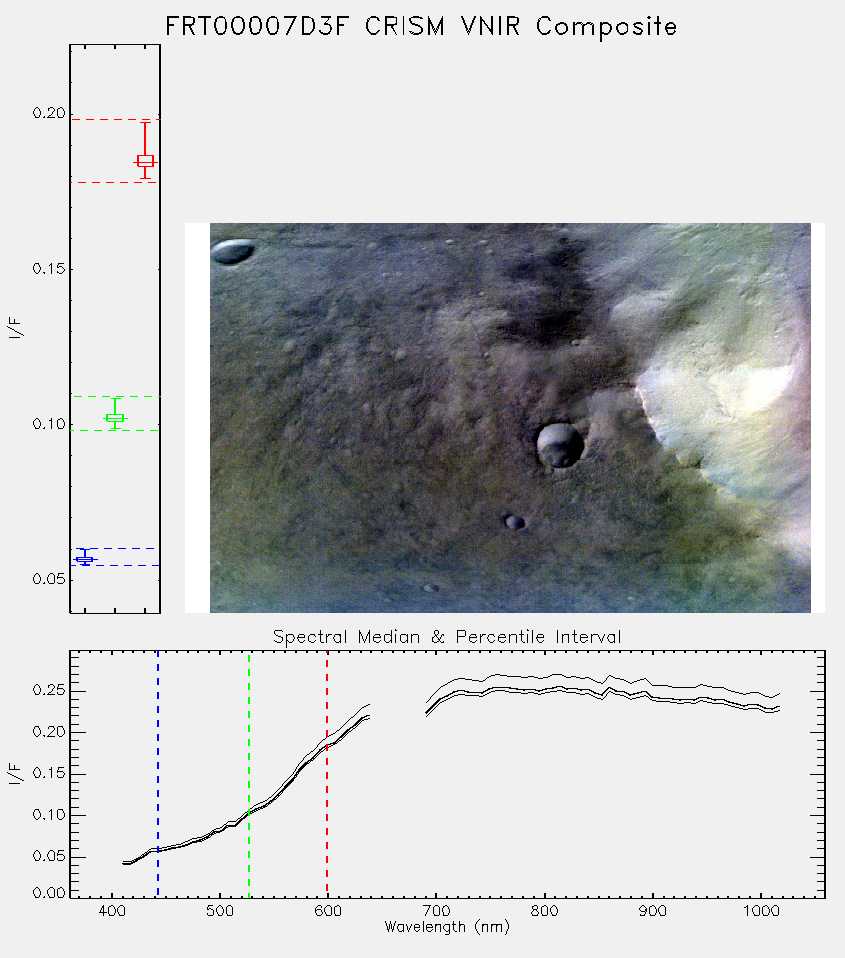The height and width of the screenshot is (958, 845).
Task: Click the small crater below central crater
Action: pos(514,522)
